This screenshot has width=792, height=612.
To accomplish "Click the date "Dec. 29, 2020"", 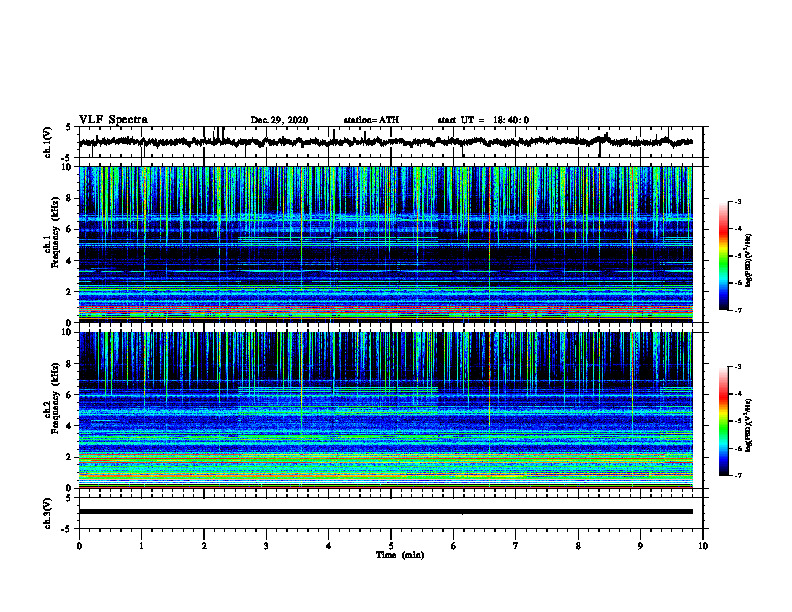I will [x=279, y=120].
